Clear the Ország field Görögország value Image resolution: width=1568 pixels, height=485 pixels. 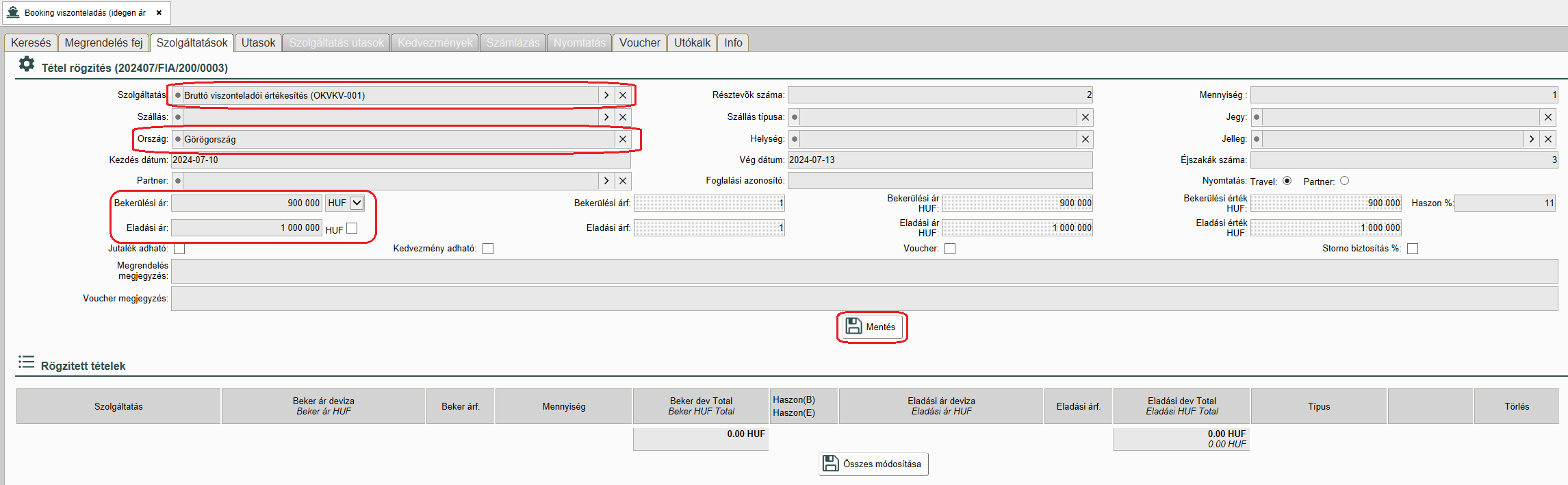click(x=623, y=139)
